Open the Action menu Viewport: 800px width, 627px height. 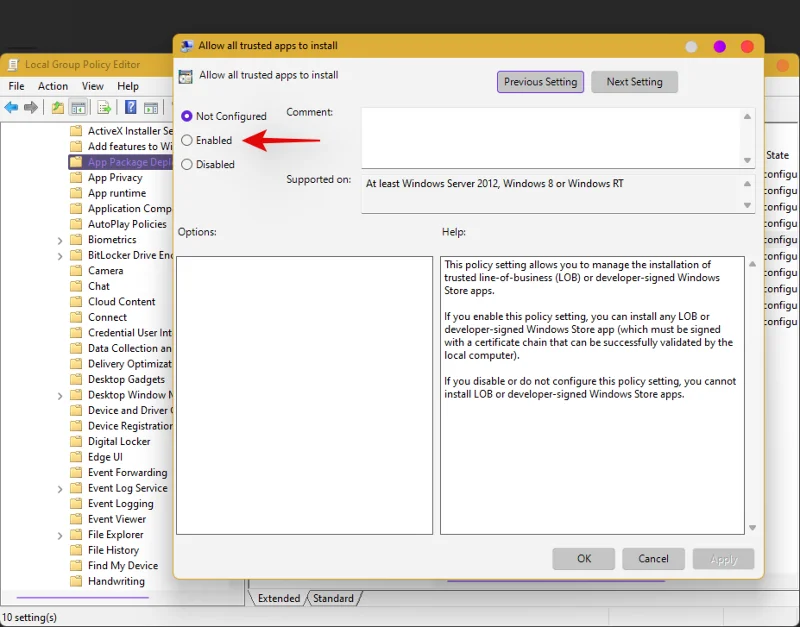[x=53, y=87]
